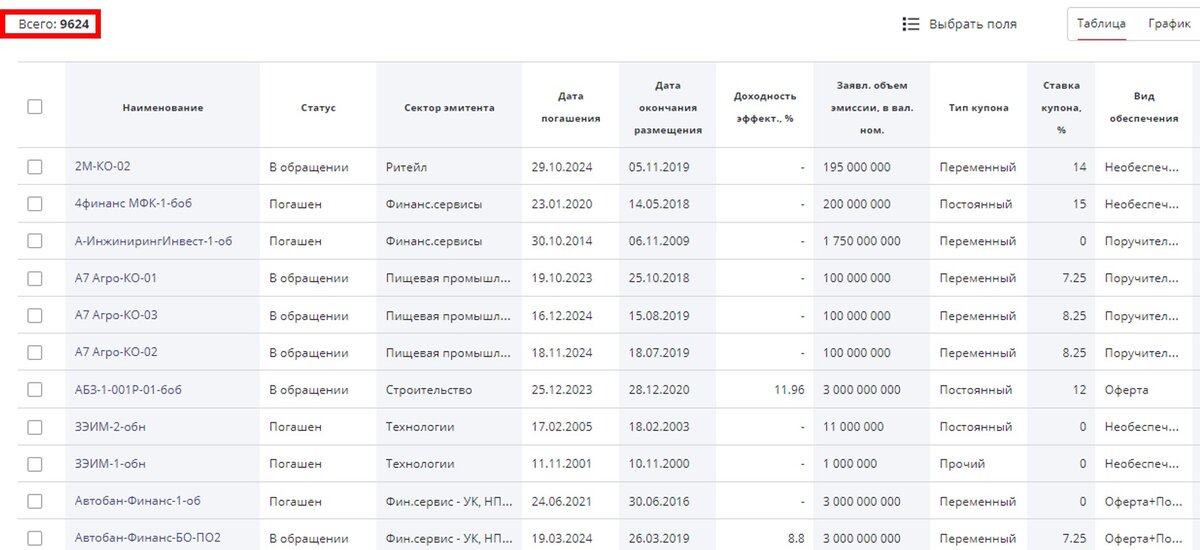Open the bond А7 Агро-КО-03

pos(116,315)
